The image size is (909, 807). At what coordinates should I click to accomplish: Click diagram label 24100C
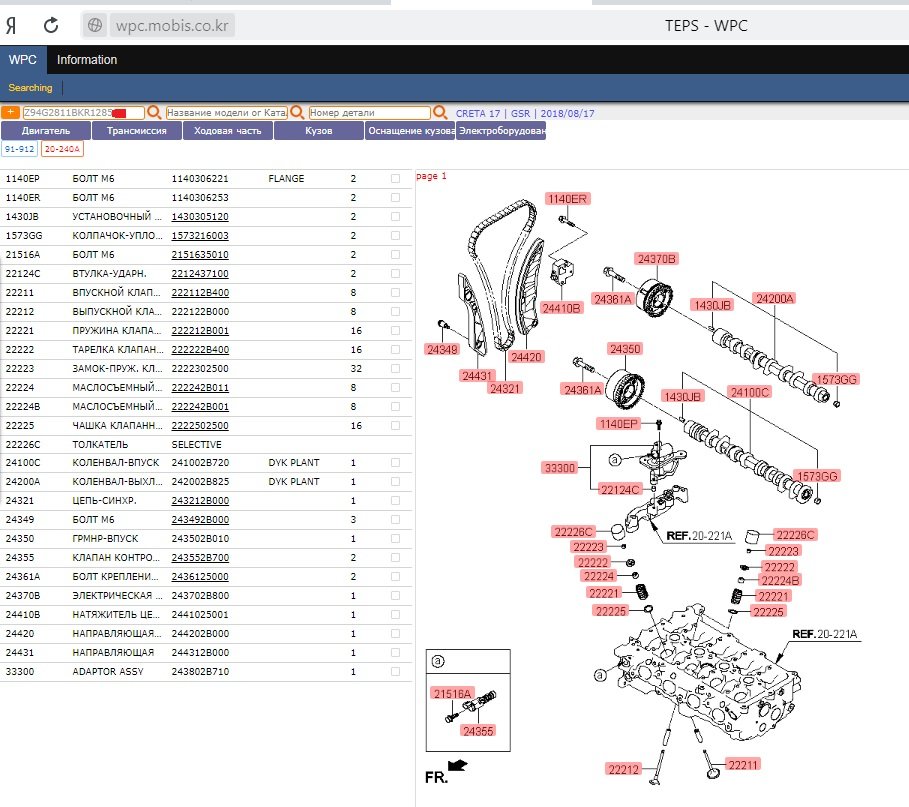(749, 392)
